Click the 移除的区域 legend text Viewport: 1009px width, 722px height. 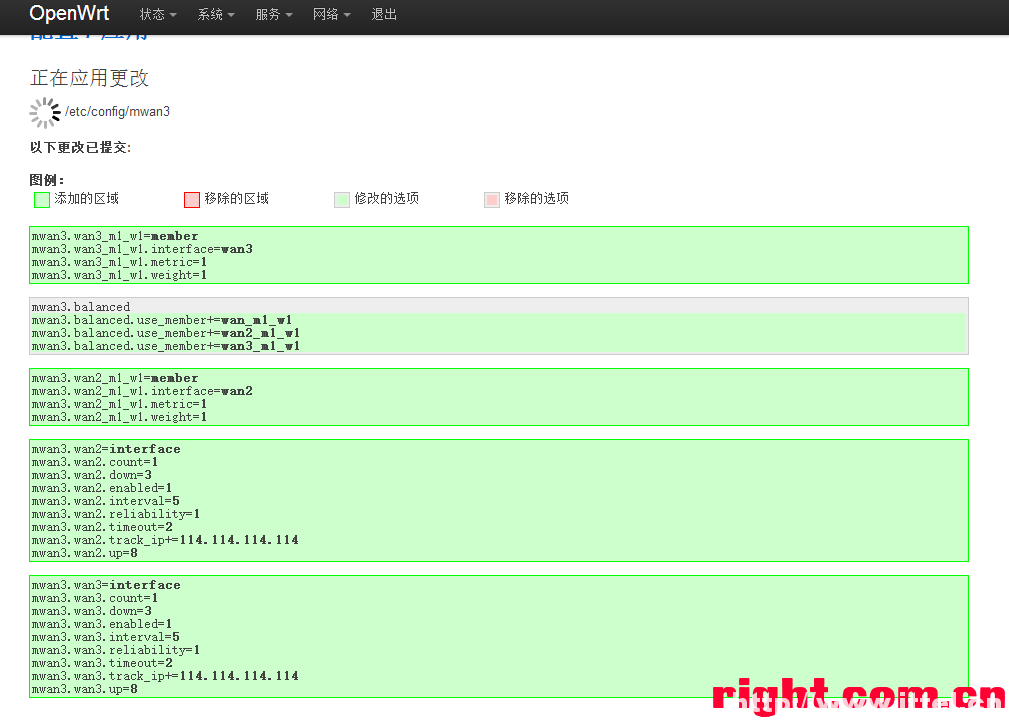[x=237, y=198]
